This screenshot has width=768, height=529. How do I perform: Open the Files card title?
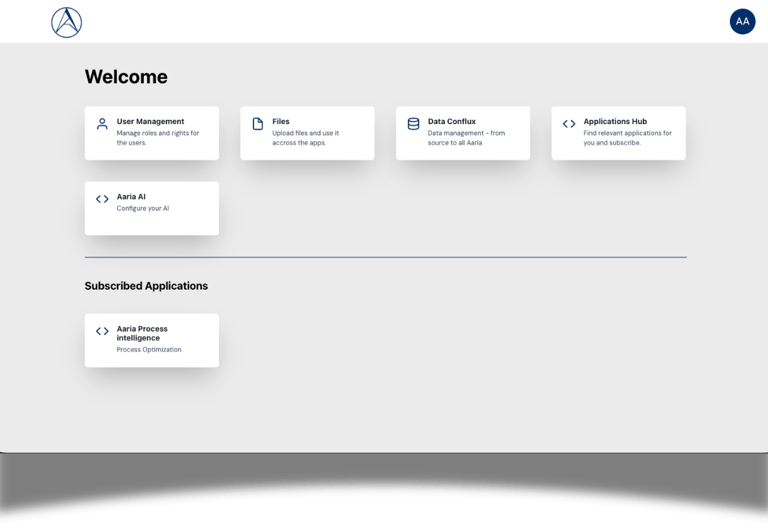[x=281, y=121]
